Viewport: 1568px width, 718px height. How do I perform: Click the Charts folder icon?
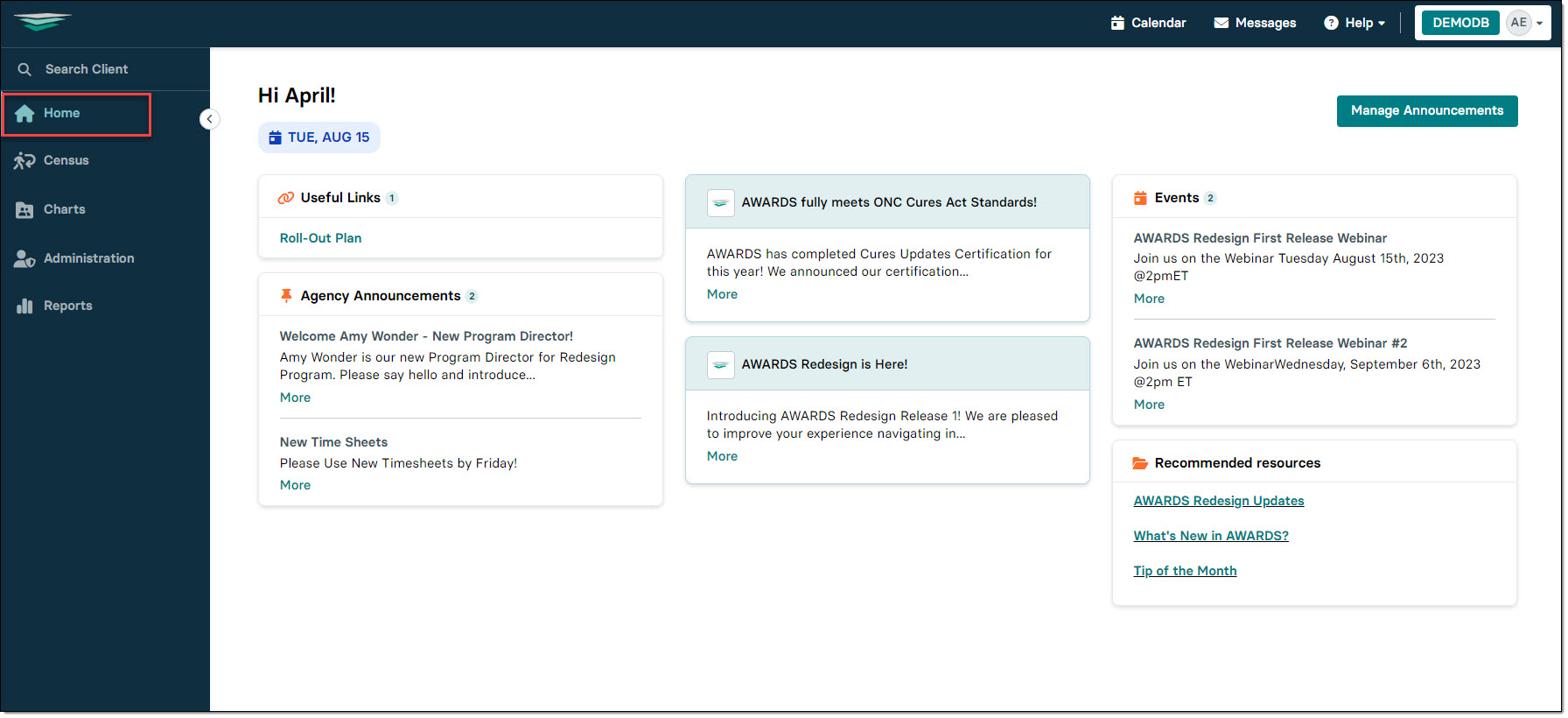pyautogui.click(x=24, y=209)
